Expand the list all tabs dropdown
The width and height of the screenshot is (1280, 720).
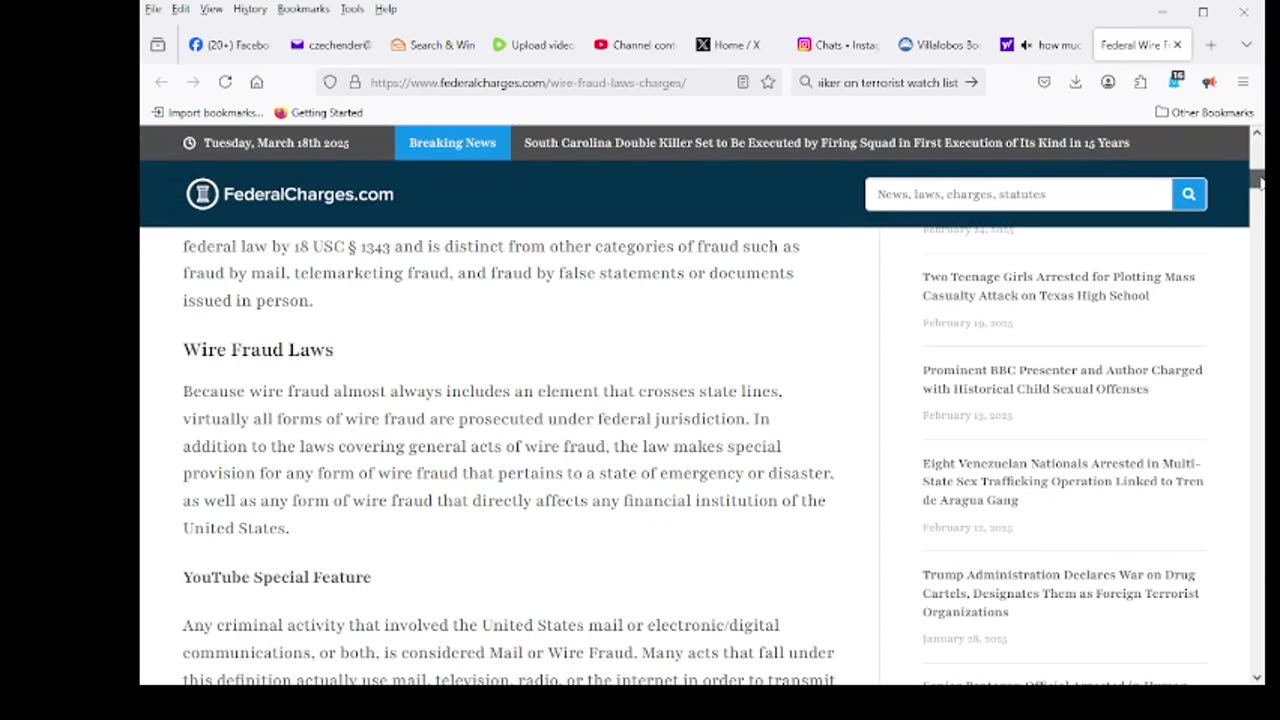[1246, 45]
